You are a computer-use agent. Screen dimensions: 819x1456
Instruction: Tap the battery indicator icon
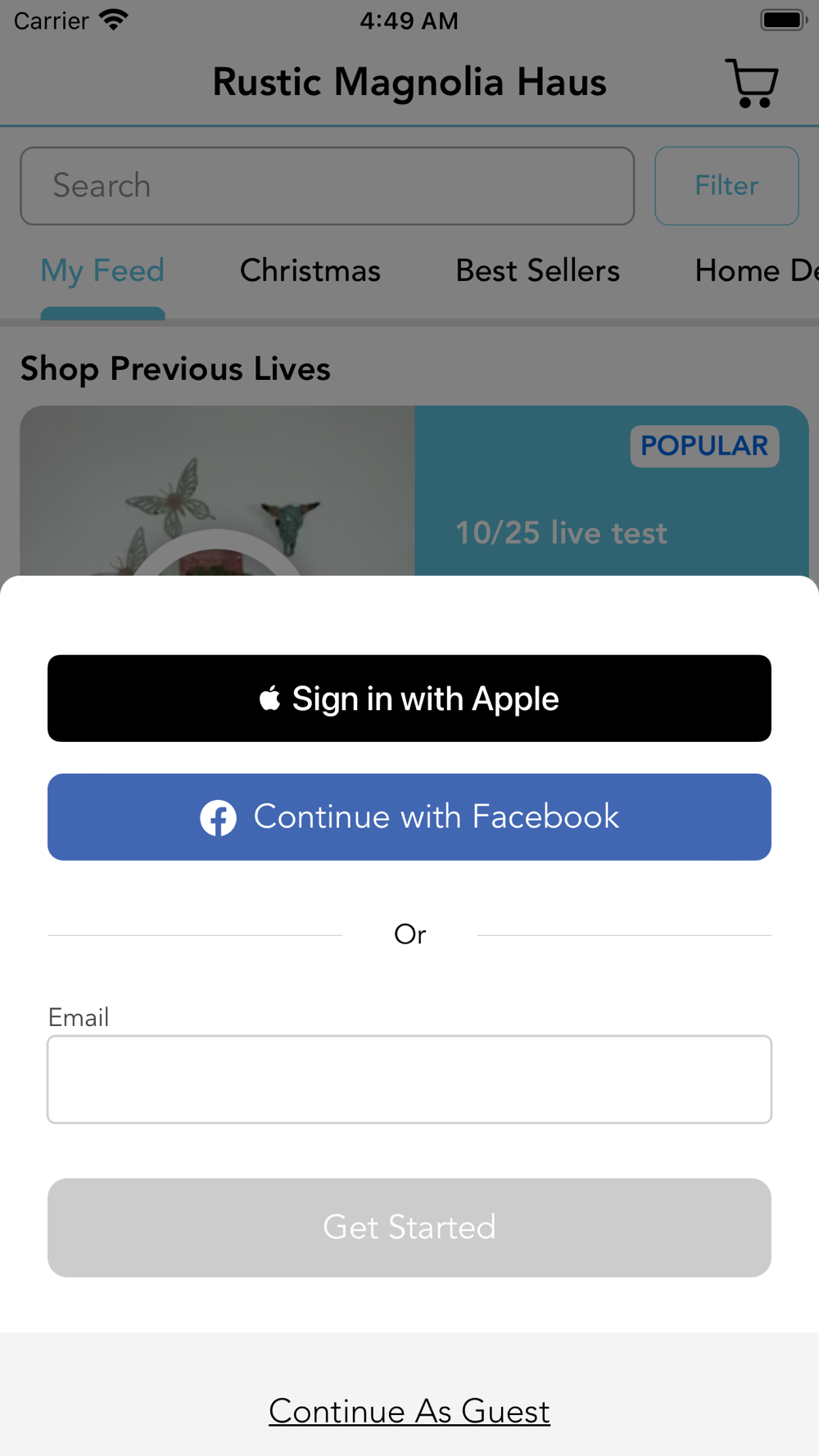click(784, 20)
